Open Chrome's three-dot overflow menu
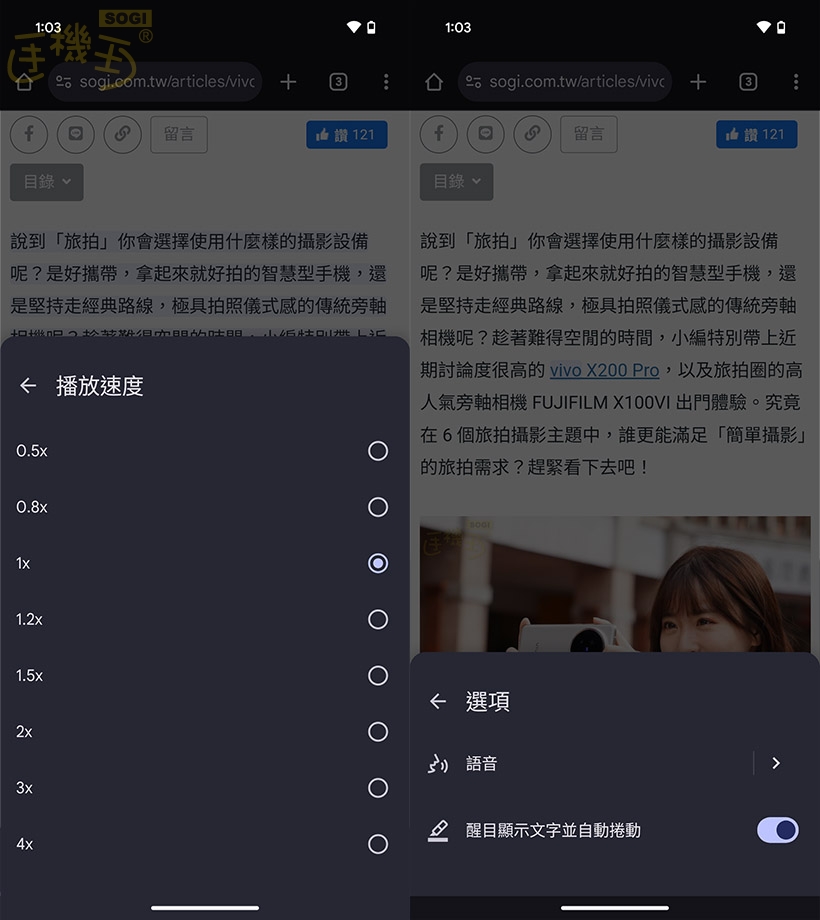820x920 pixels. click(386, 82)
